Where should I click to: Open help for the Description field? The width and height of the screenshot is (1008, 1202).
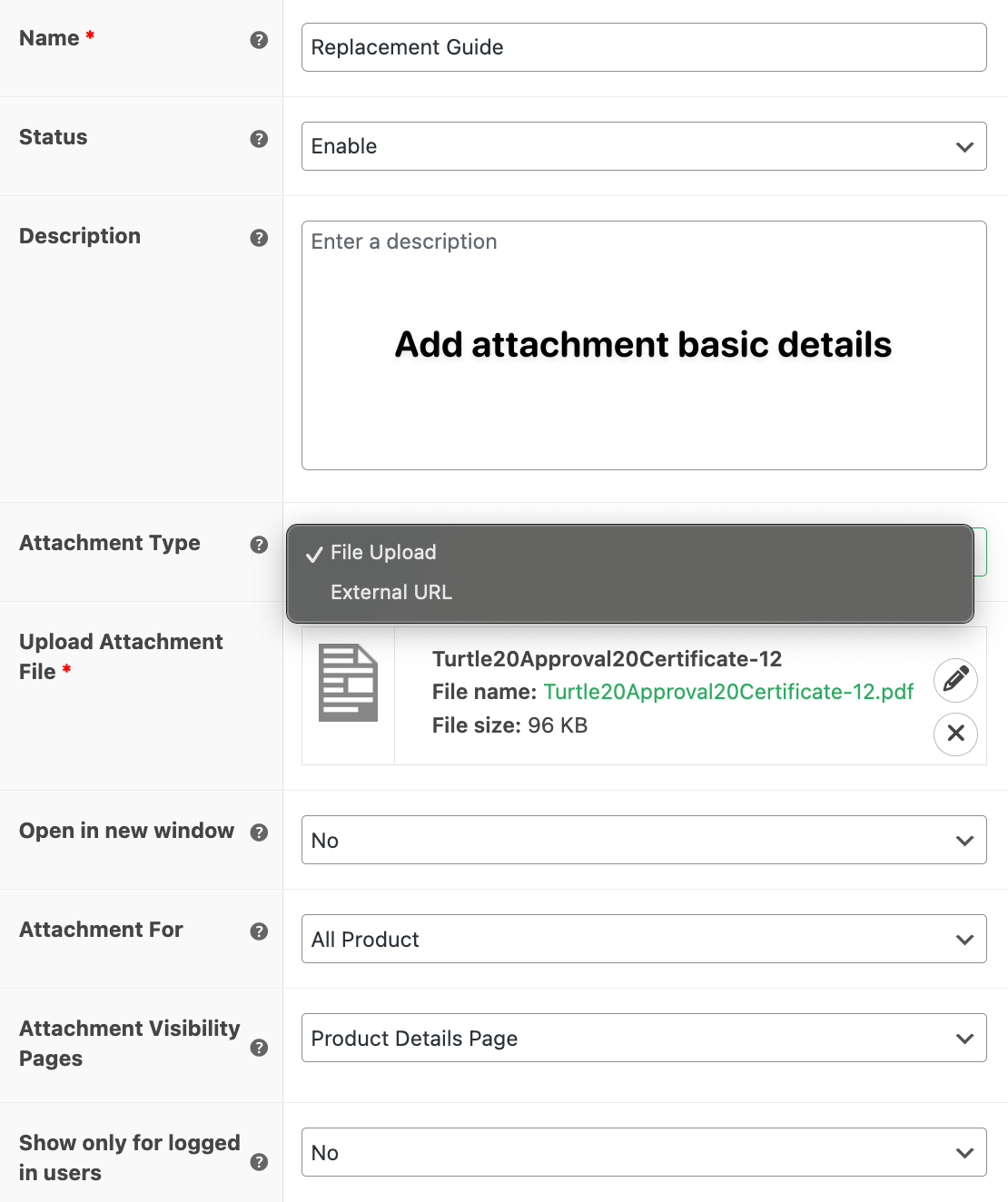point(260,238)
